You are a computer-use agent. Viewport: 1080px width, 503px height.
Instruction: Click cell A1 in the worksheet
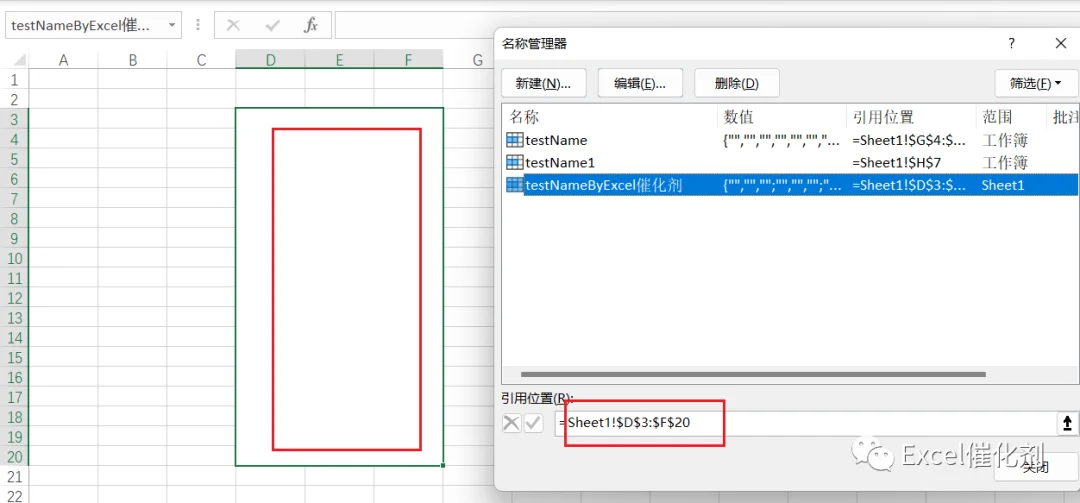click(63, 79)
